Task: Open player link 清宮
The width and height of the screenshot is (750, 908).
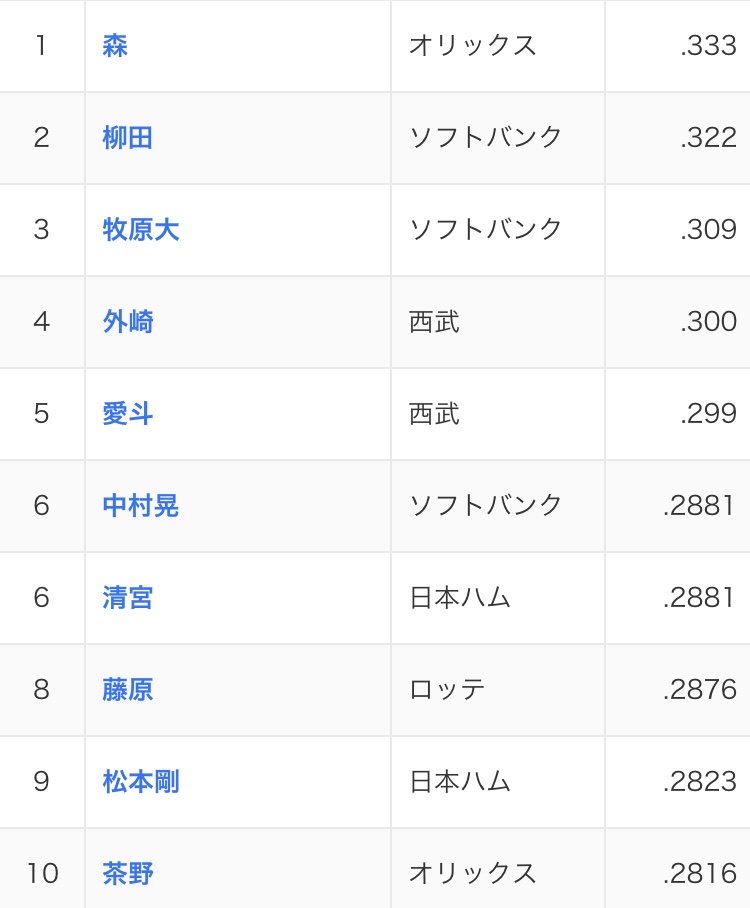Action: pyautogui.click(x=127, y=598)
